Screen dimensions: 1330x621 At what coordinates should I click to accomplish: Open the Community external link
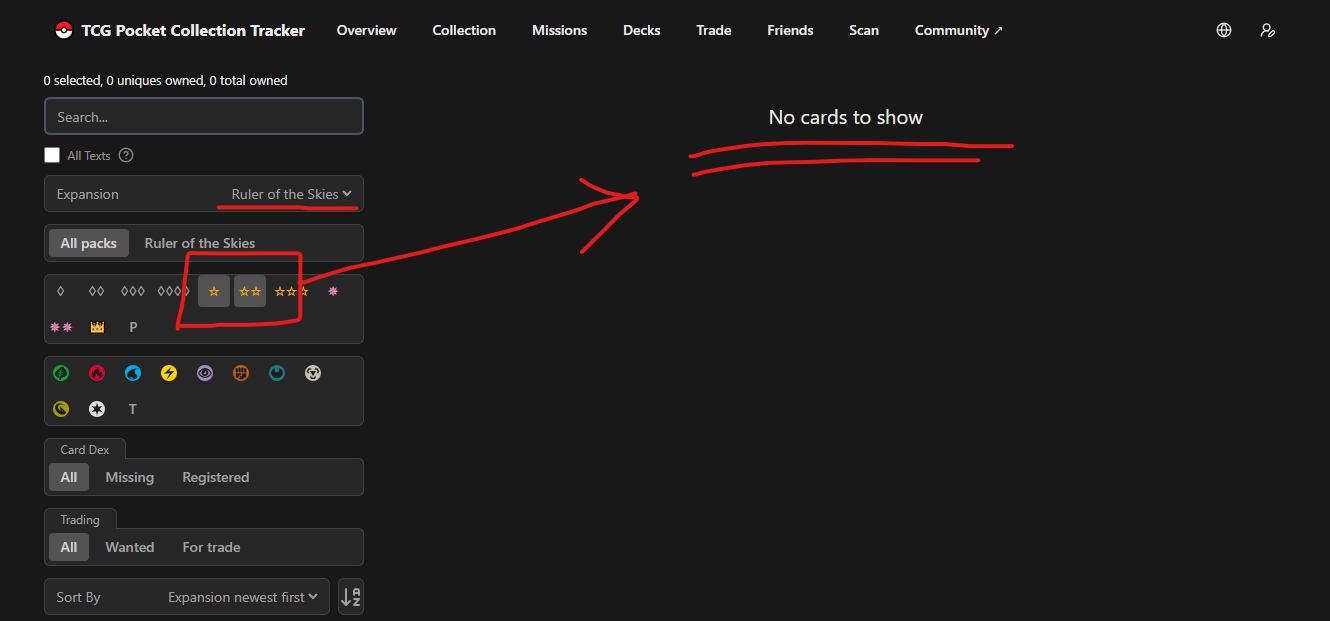pos(958,30)
